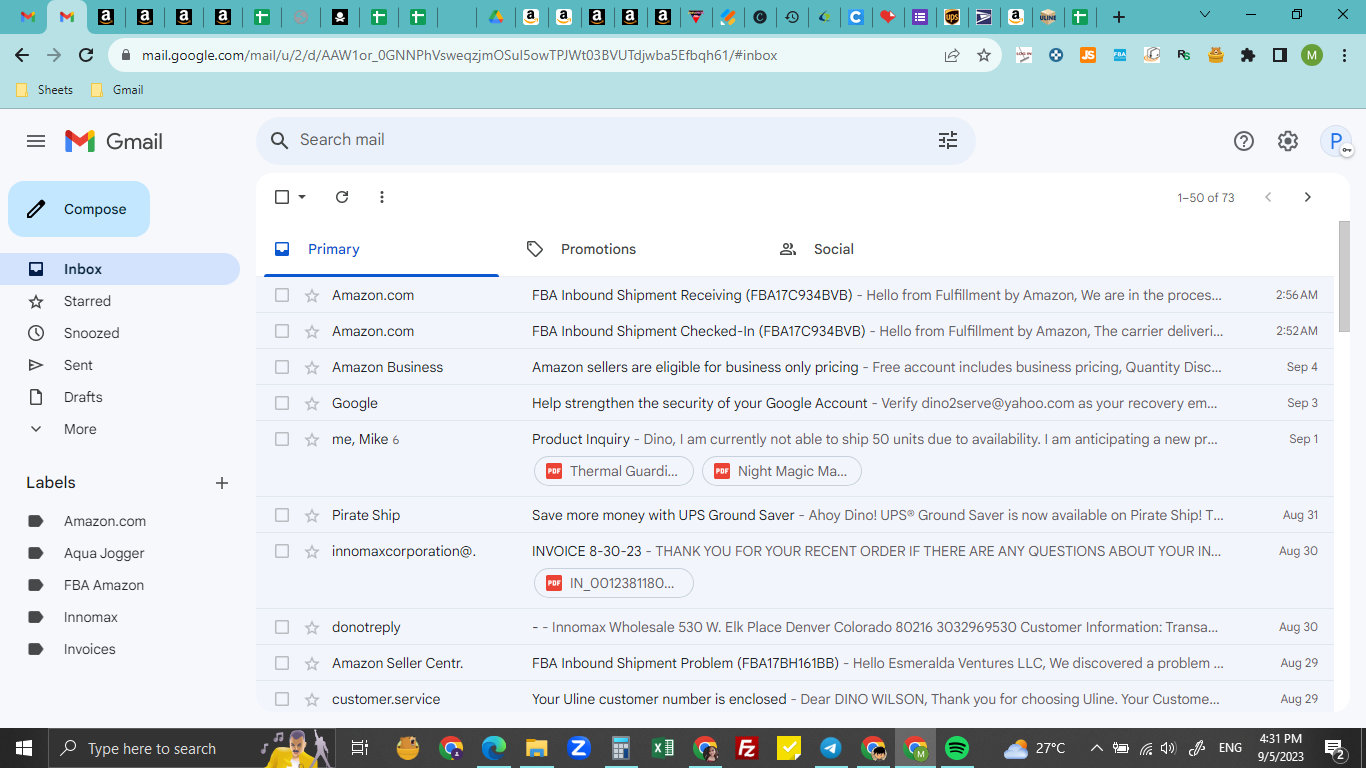Image resolution: width=1366 pixels, height=768 pixels.
Task: Open the Sheets bookmark folder
Action: pyautogui.click(x=45, y=90)
